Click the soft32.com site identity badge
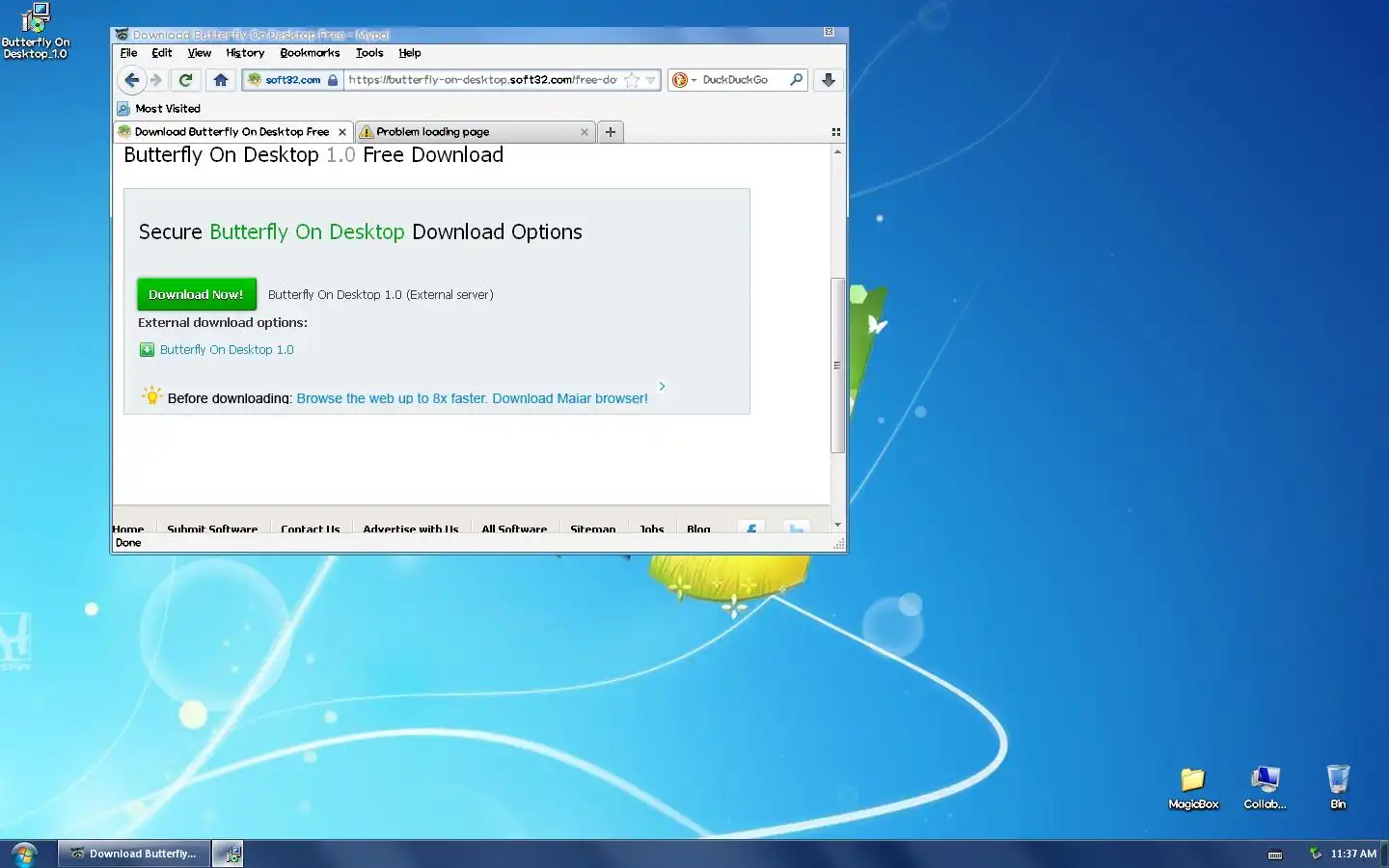 [293, 80]
